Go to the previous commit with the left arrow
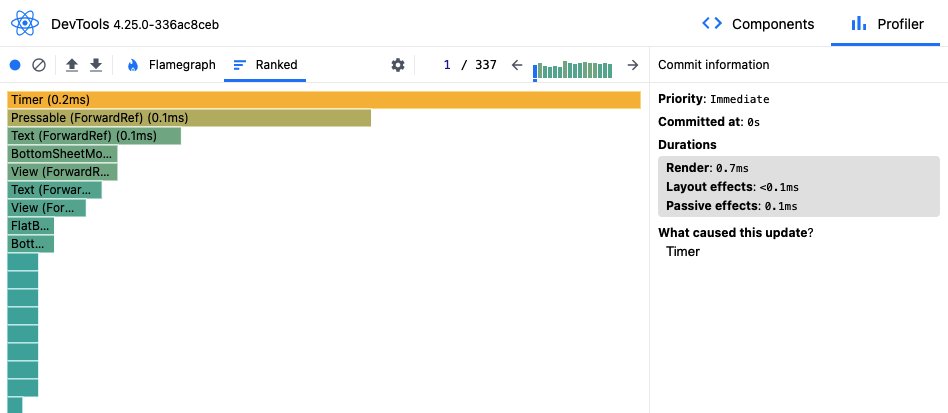 (x=516, y=65)
